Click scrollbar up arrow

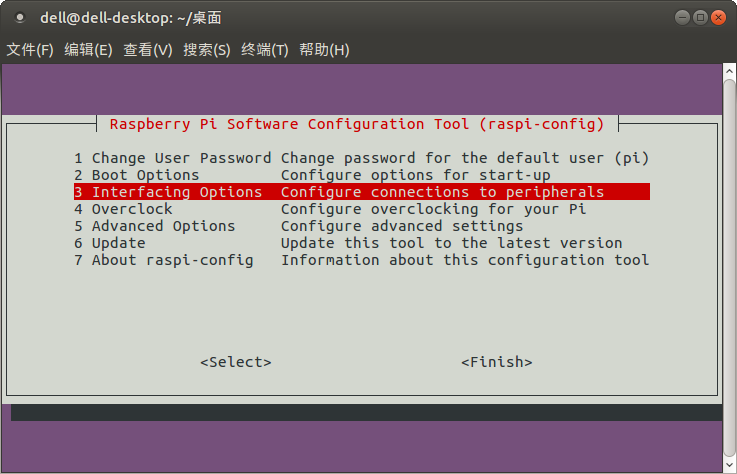coord(729,71)
